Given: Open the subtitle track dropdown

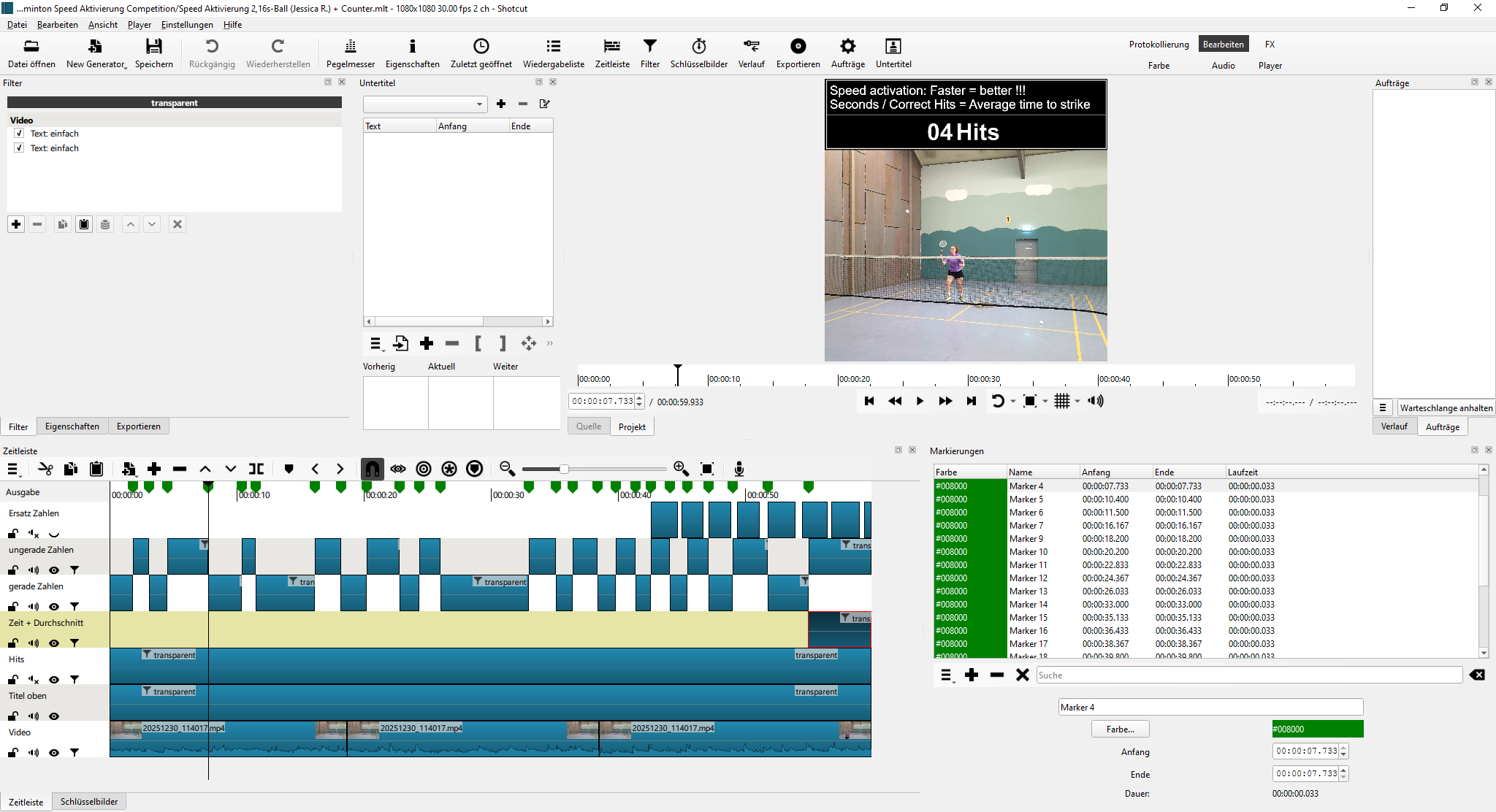Looking at the screenshot, I should [425, 104].
